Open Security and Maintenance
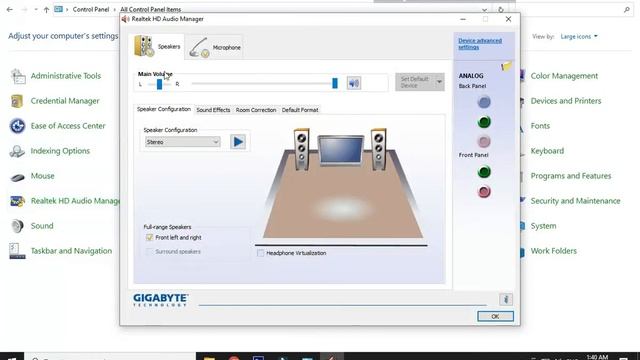This screenshot has height=360, width=640. 575,201
